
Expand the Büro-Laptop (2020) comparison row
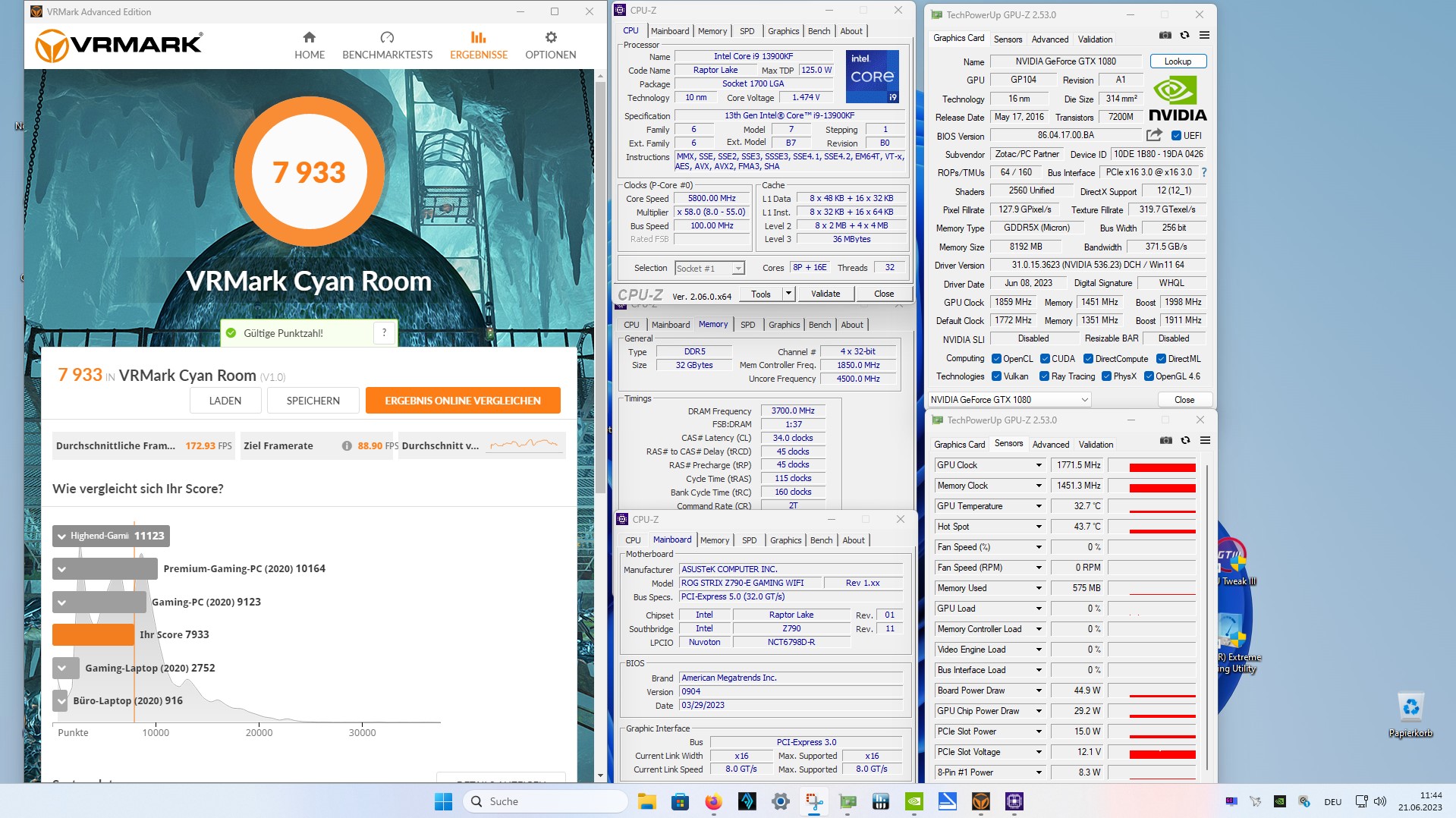[61, 701]
